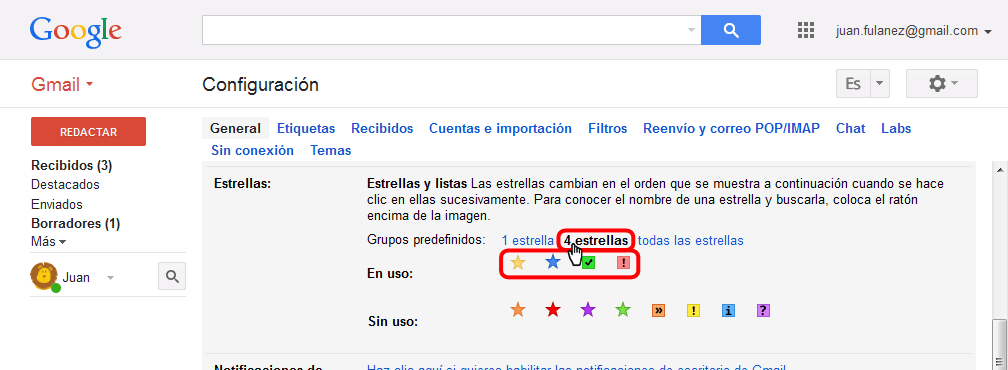1008x370 pixels.
Task: Click Juan's lion avatar
Action: click(x=44, y=277)
